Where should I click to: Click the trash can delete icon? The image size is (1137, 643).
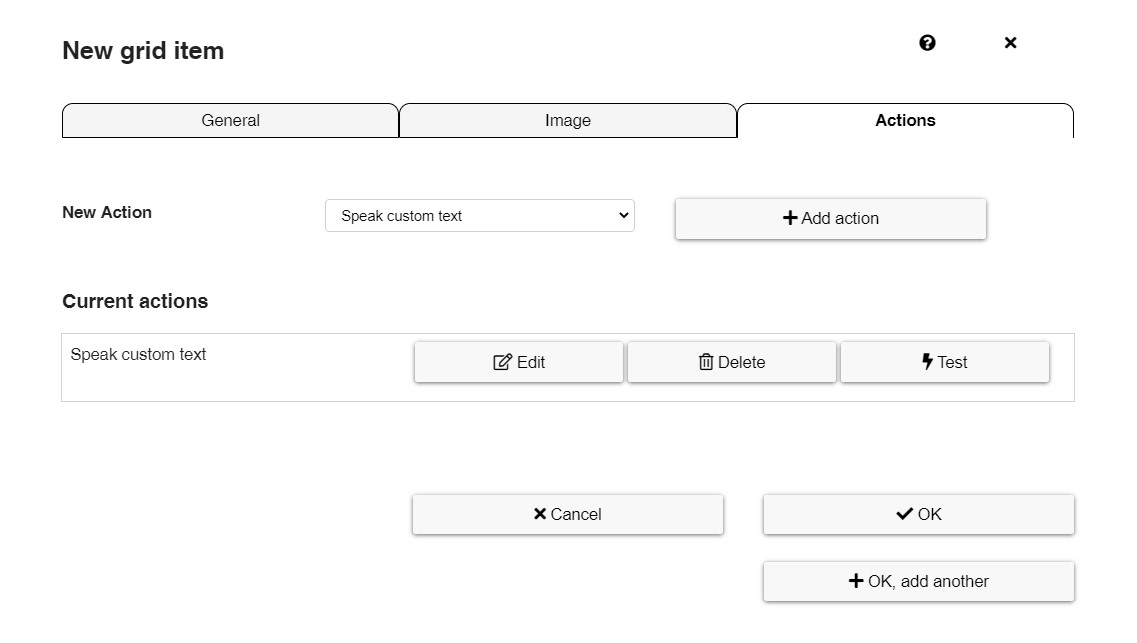706,362
